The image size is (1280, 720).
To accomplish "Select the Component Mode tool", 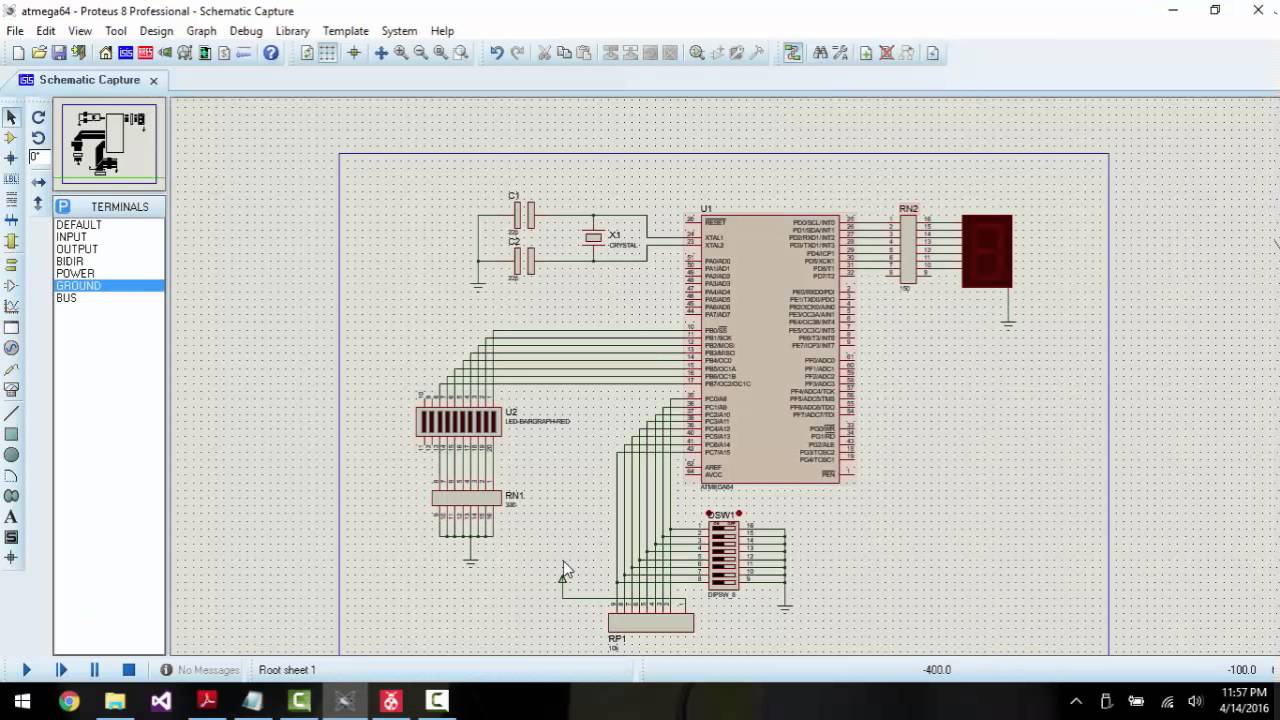I will point(12,137).
